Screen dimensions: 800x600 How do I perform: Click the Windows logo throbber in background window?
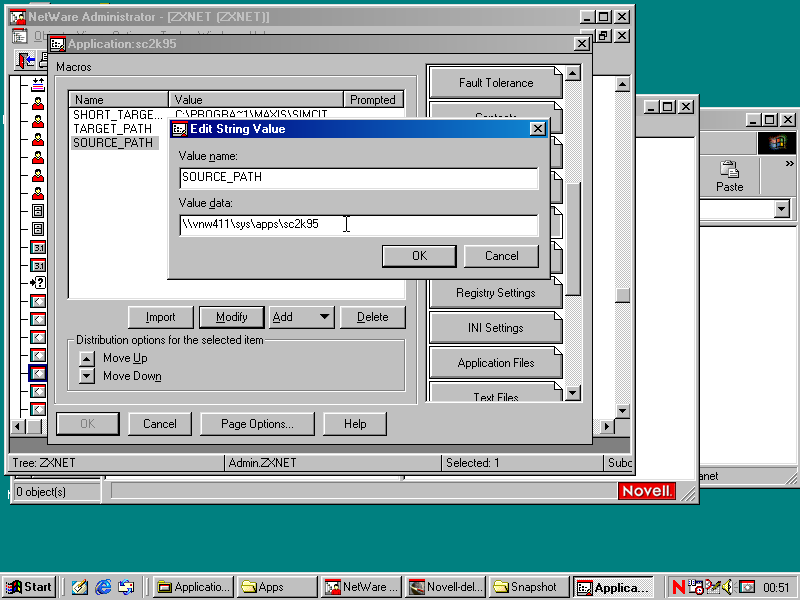[776, 143]
